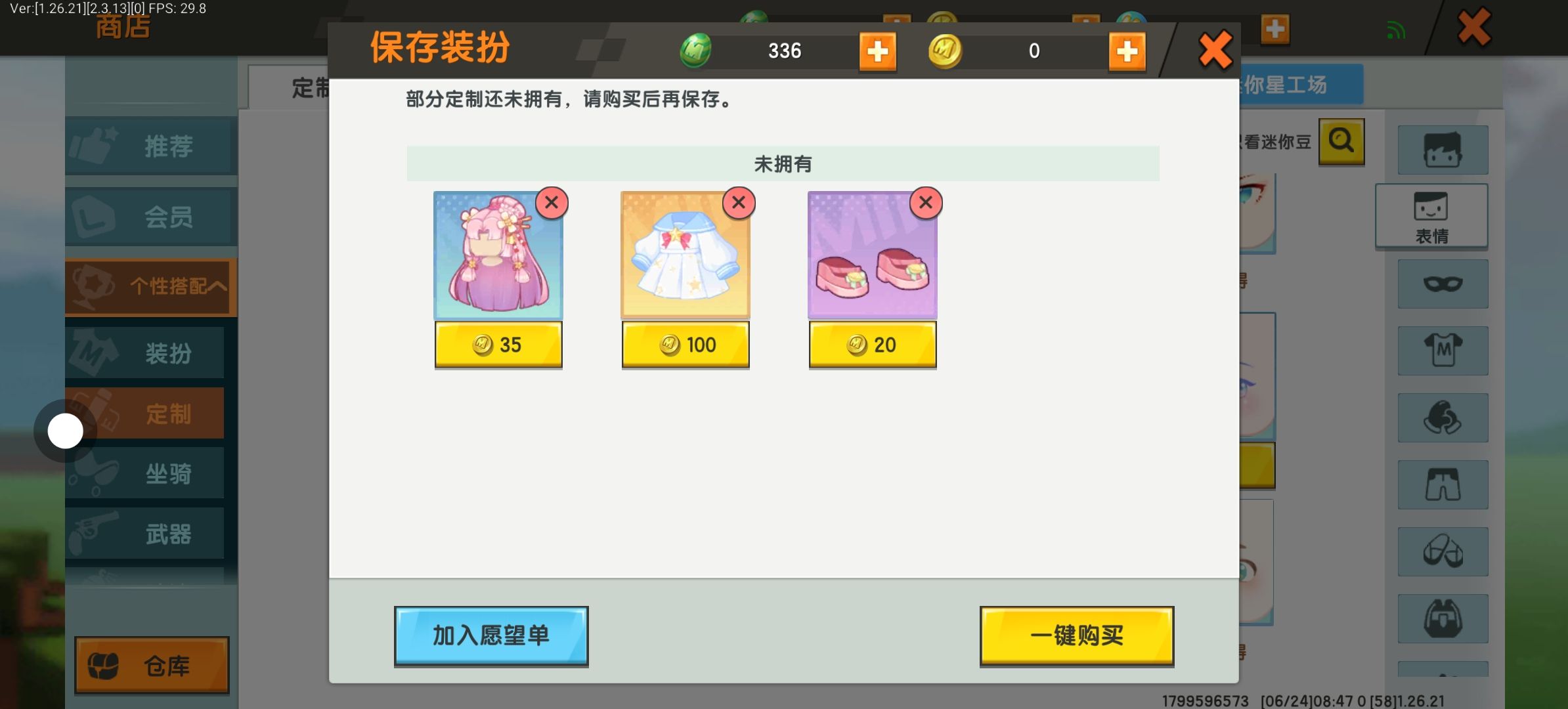Remove the white sailor dress item
1568x709 pixels.
tap(739, 203)
